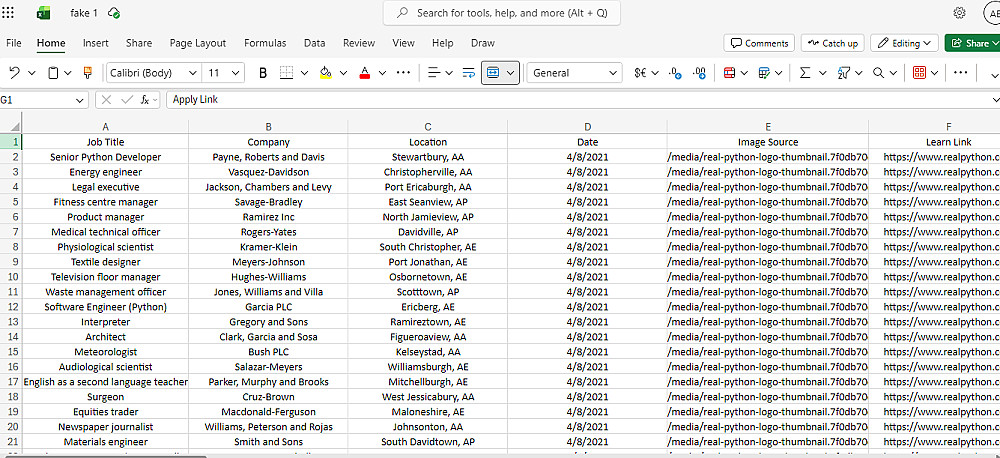Image resolution: width=1000 pixels, height=458 pixels.
Task: Open the Comments pane button
Action: [x=759, y=43]
